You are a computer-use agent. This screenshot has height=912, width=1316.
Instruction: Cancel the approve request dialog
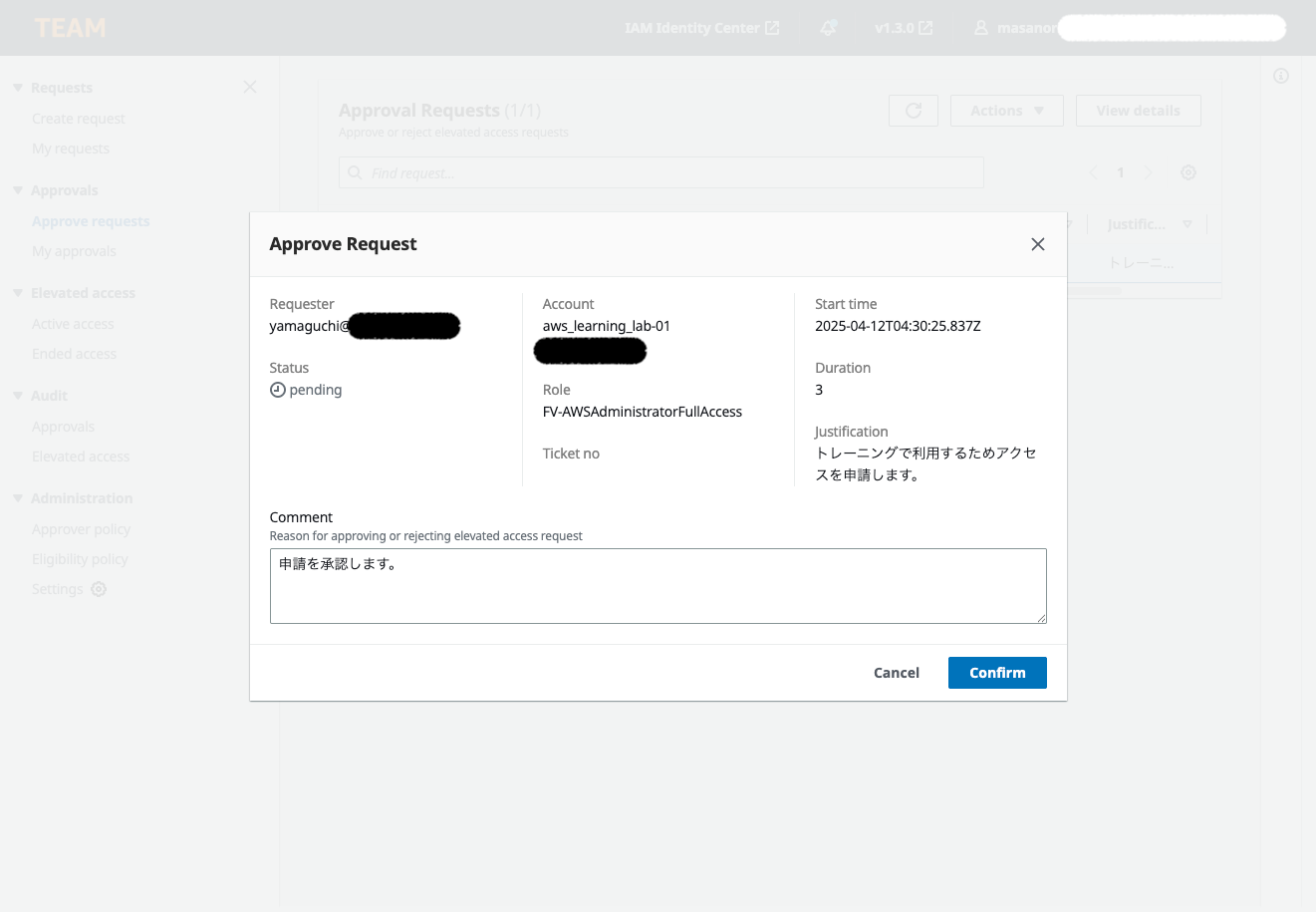click(896, 673)
